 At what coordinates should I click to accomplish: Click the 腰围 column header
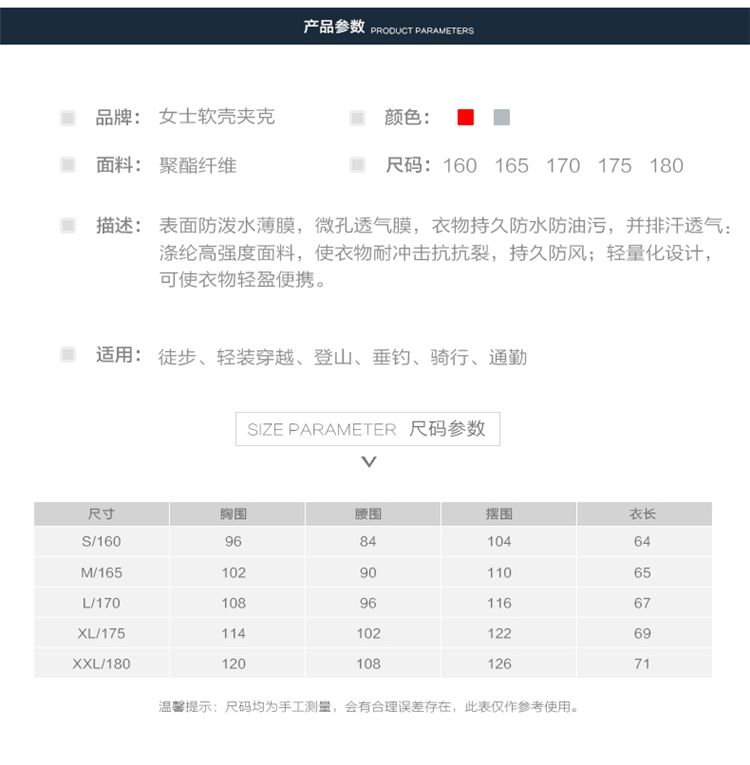pos(368,514)
